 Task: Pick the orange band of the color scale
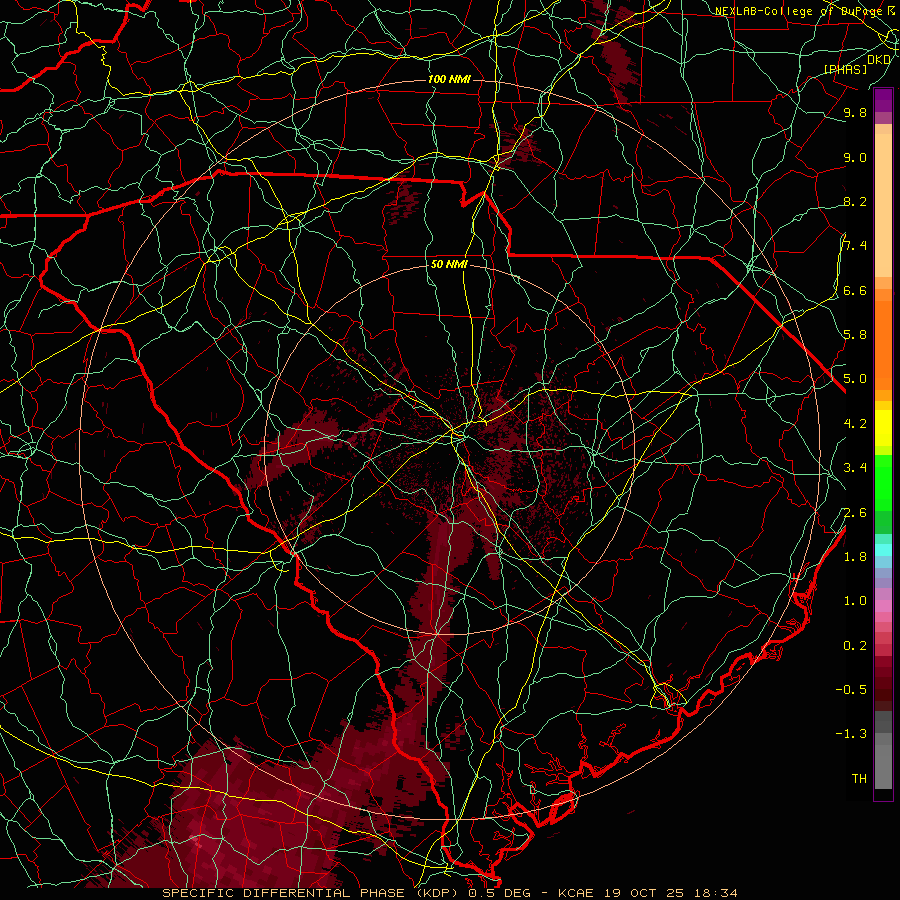(883, 344)
